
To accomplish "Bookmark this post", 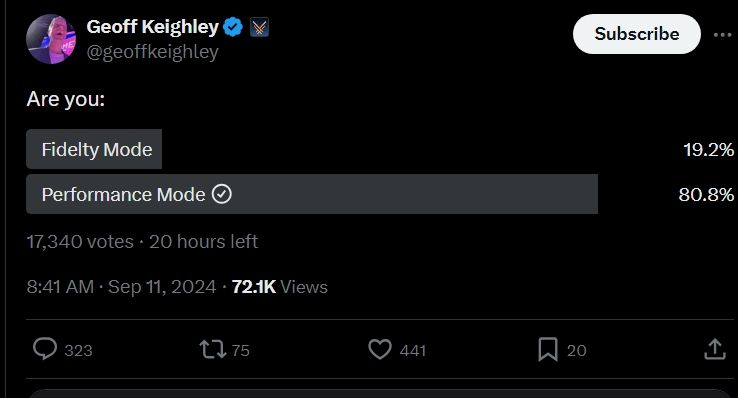I will coord(548,350).
